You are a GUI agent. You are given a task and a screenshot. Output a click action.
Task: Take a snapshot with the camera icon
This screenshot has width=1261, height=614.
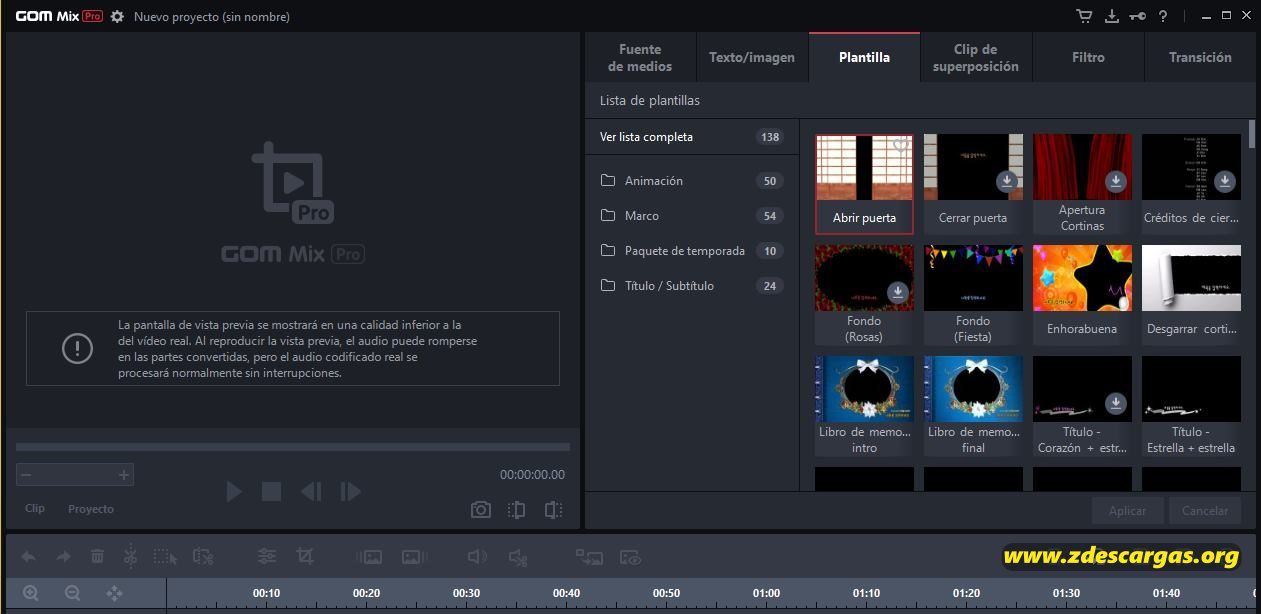[481, 509]
